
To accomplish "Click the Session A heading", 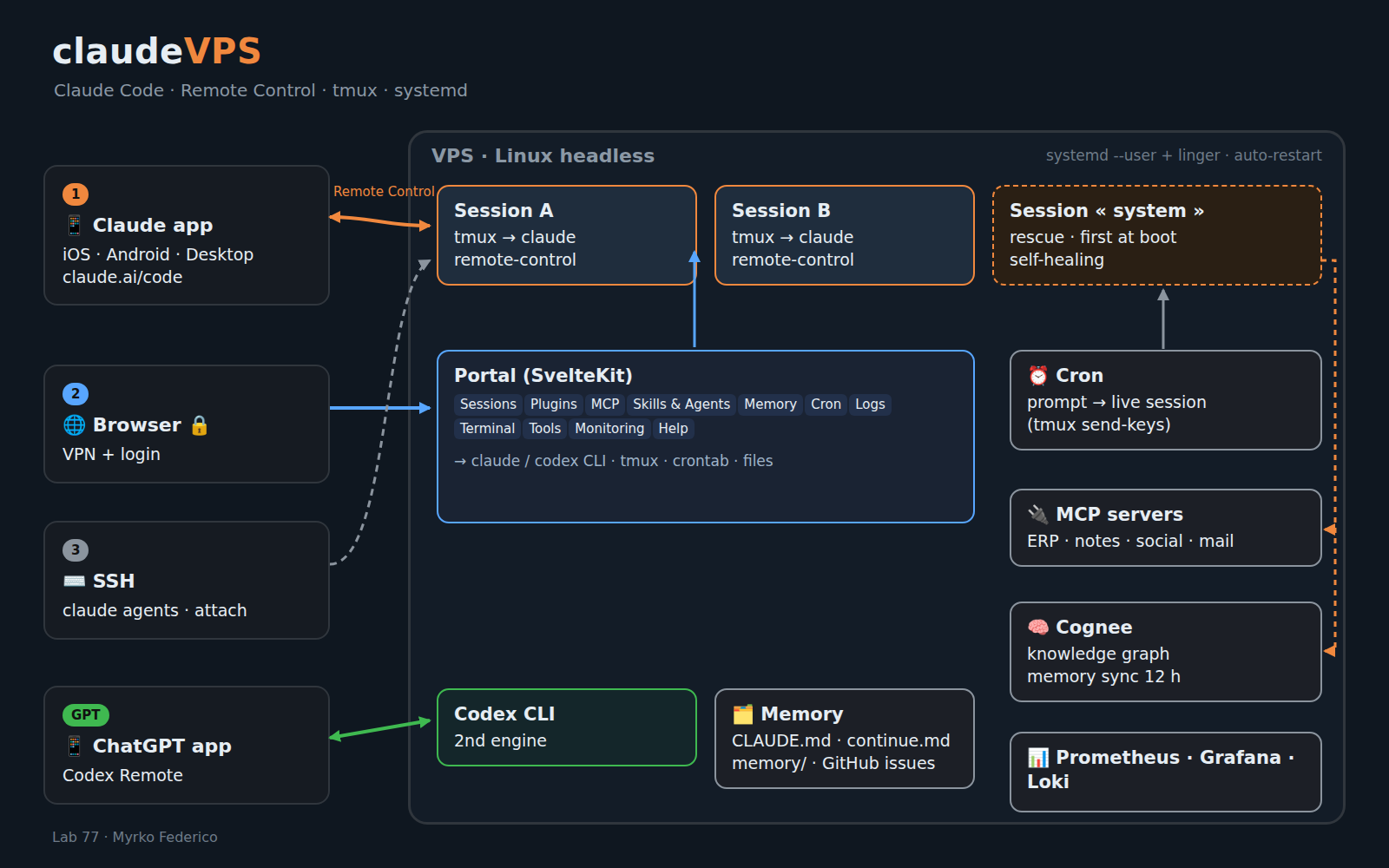I will click(x=504, y=211).
